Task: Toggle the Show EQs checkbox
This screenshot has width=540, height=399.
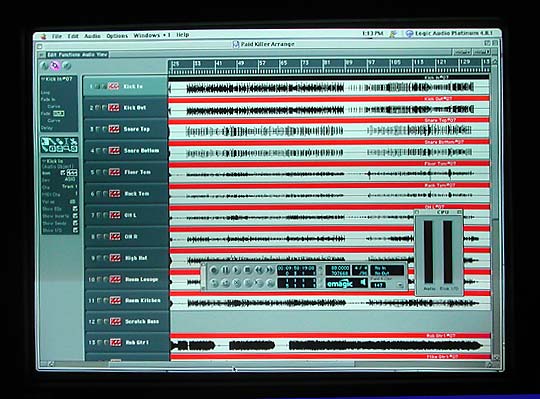Action: click(75, 209)
